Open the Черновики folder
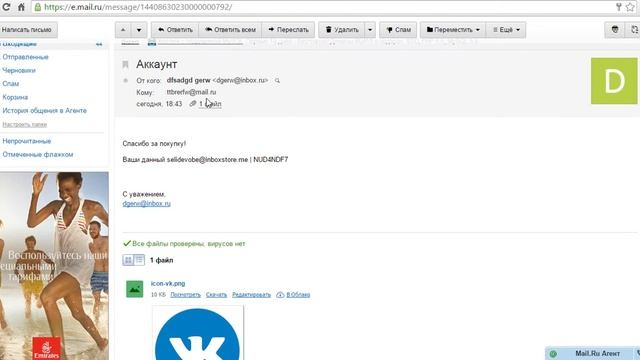This screenshot has width=640, height=360. [19, 71]
